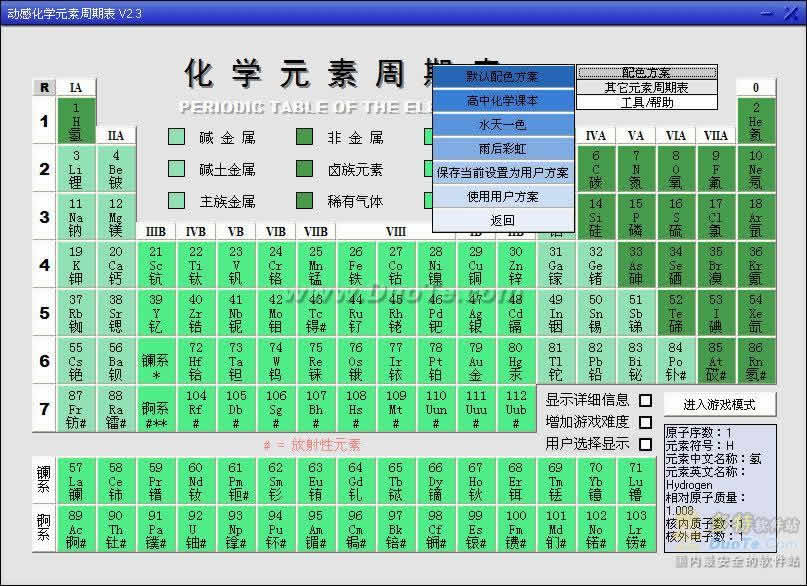This screenshot has width=807, height=586.
Task: Click the 碱土金属 legend color swatch
Action: coord(177,169)
